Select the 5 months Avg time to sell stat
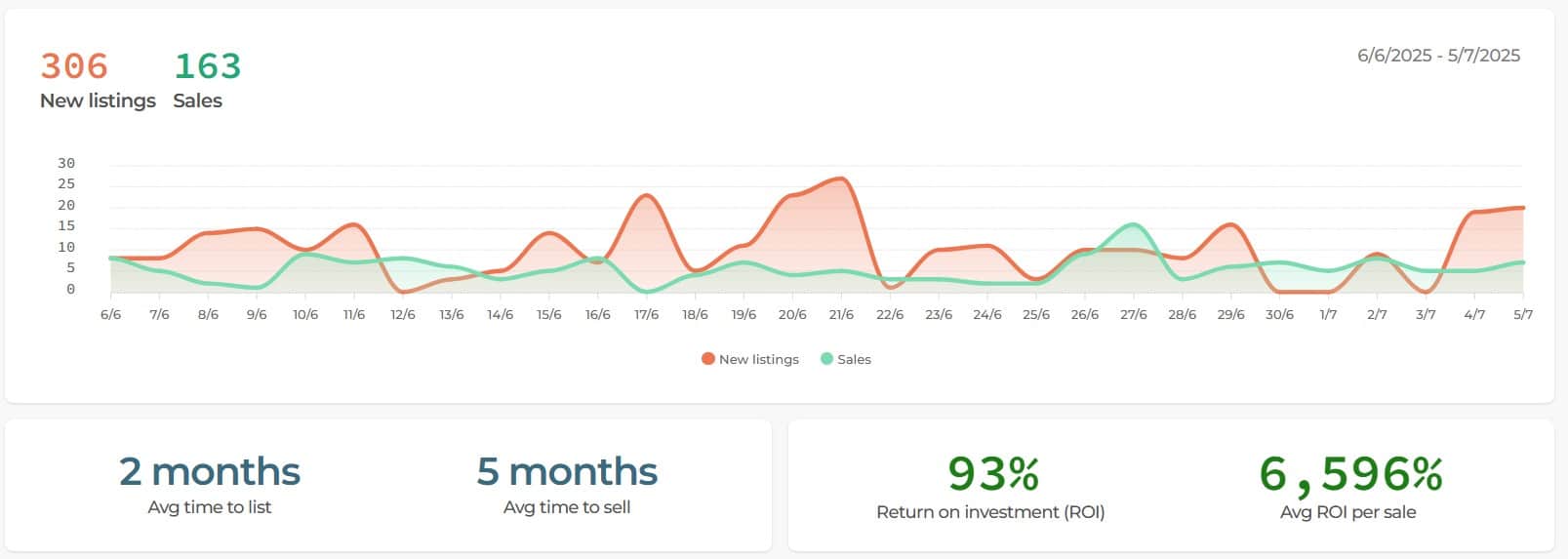This screenshot has width=1568, height=559. click(567, 472)
